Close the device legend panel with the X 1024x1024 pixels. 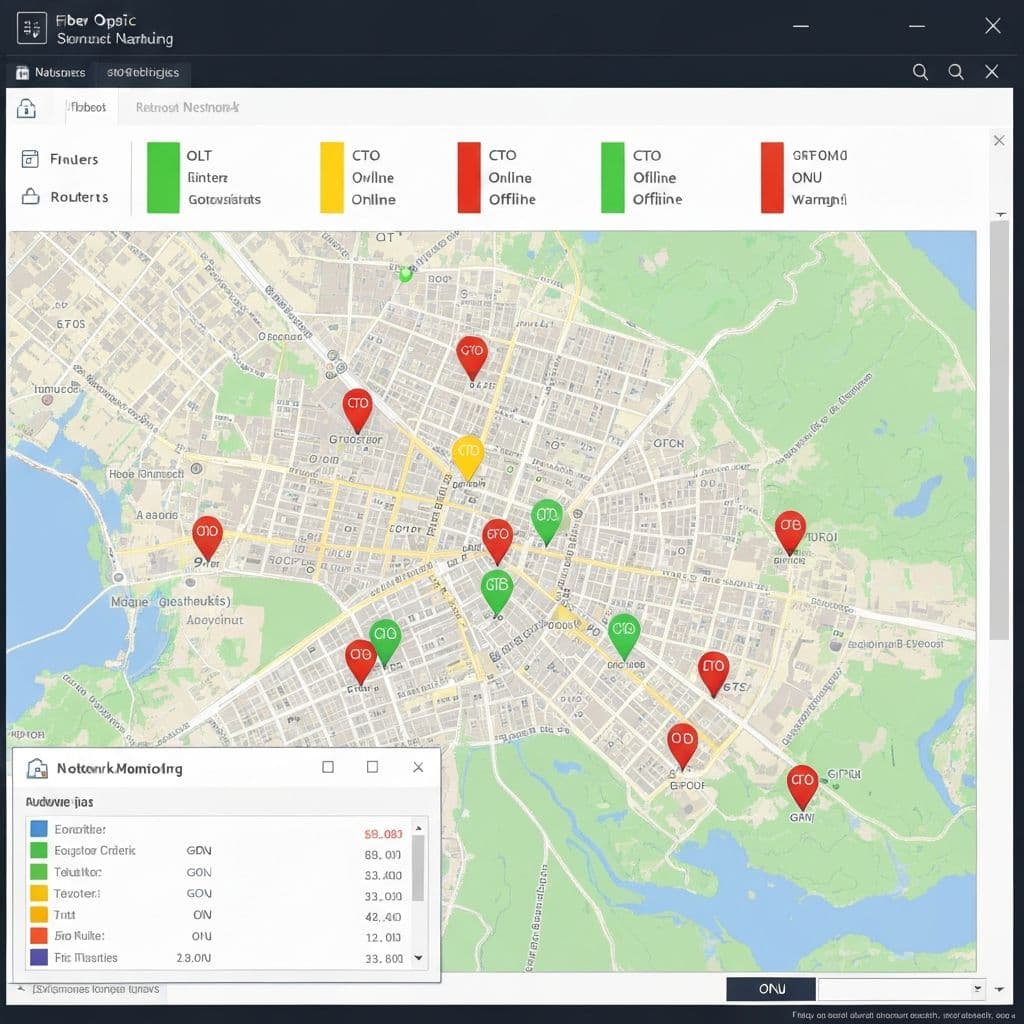(x=999, y=141)
